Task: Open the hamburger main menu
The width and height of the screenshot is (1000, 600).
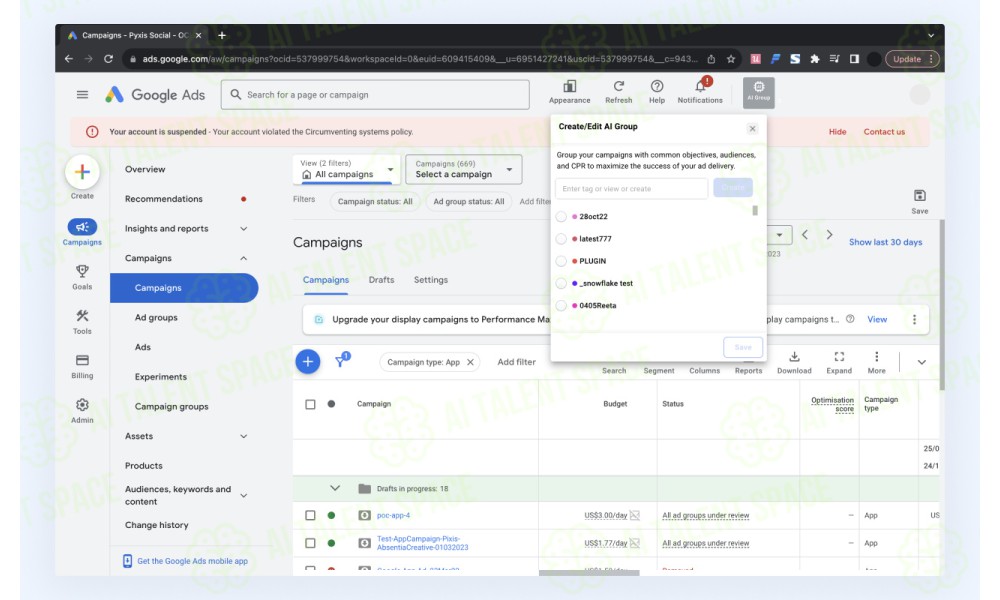Action: (82, 95)
